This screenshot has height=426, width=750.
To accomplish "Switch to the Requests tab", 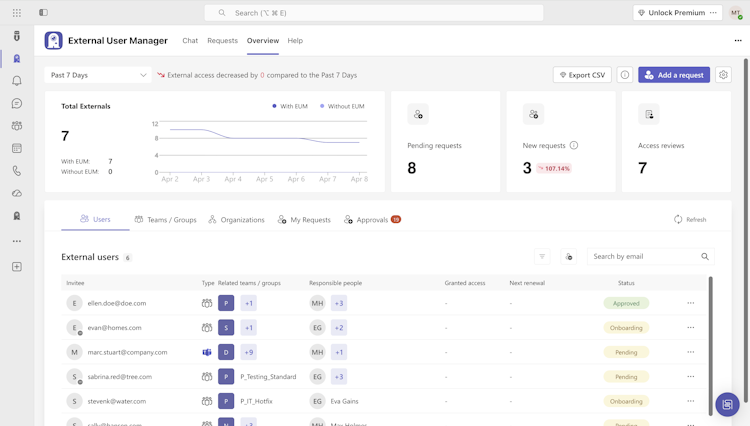I will pyautogui.click(x=222, y=41).
